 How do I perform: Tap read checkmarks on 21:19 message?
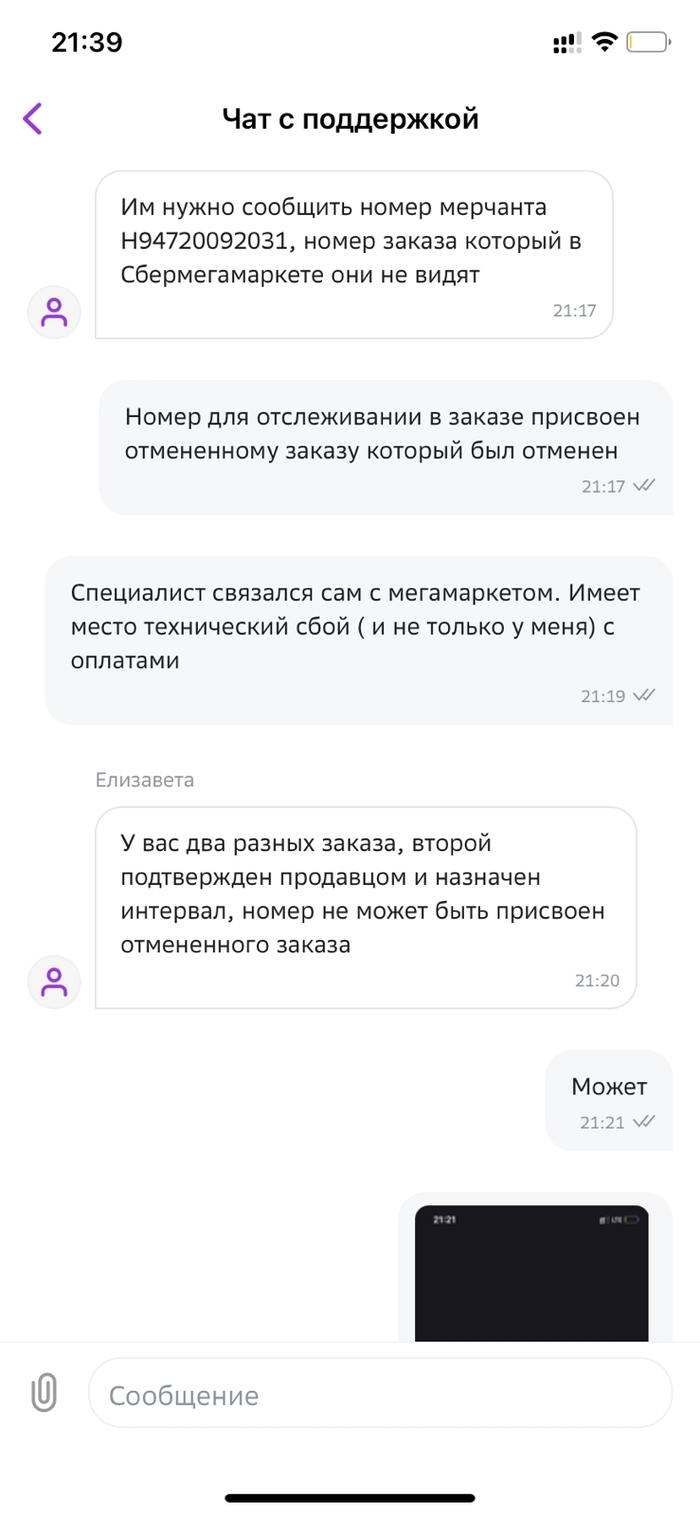pos(645,695)
